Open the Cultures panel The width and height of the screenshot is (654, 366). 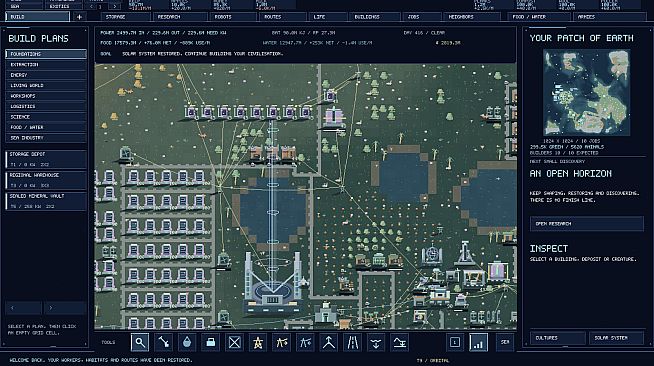[558, 338]
